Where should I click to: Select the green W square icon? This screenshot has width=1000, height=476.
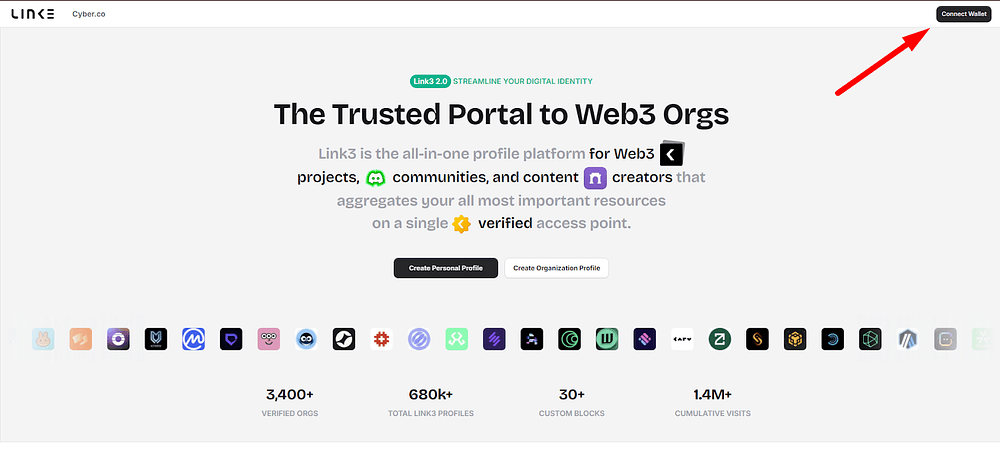(x=607, y=339)
